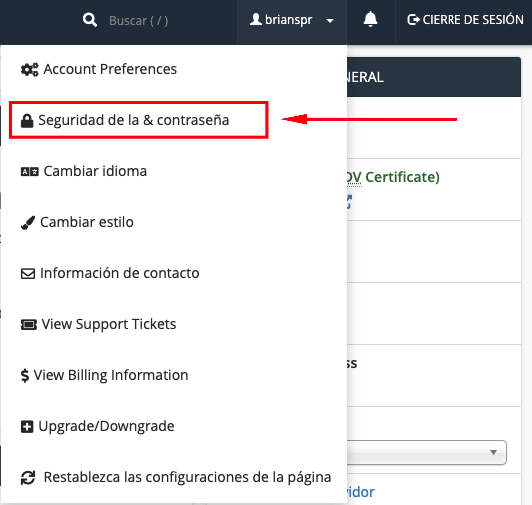The width and height of the screenshot is (532, 505).
Task: Click CIERRE DE SESIÓN logout button
Action: (465, 20)
